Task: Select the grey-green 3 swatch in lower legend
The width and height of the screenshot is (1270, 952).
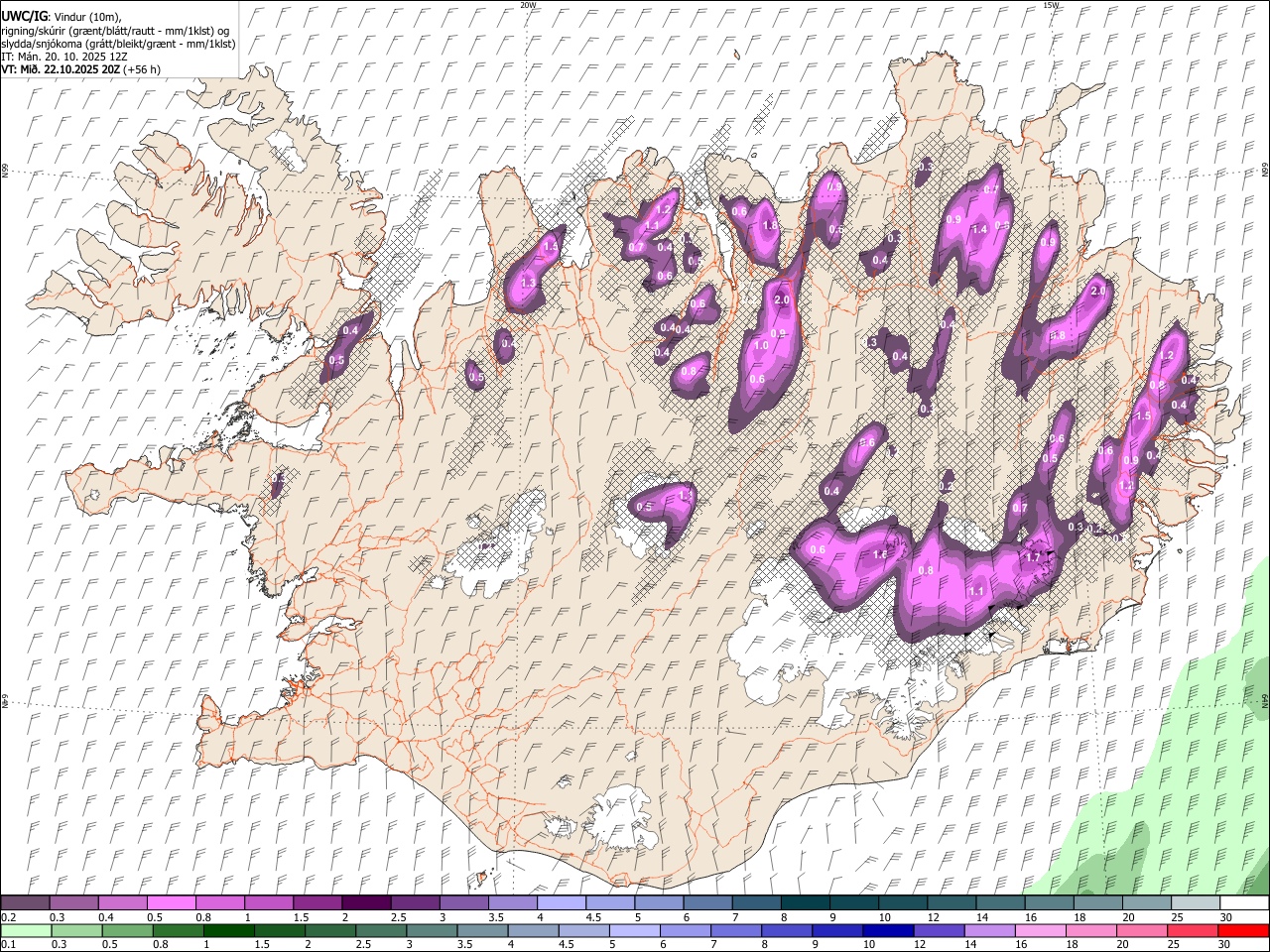Action: coord(432,931)
